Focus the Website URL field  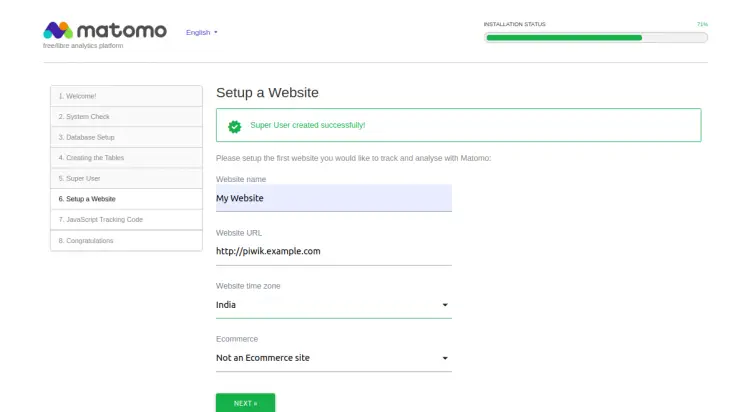[x=333, y=251]
